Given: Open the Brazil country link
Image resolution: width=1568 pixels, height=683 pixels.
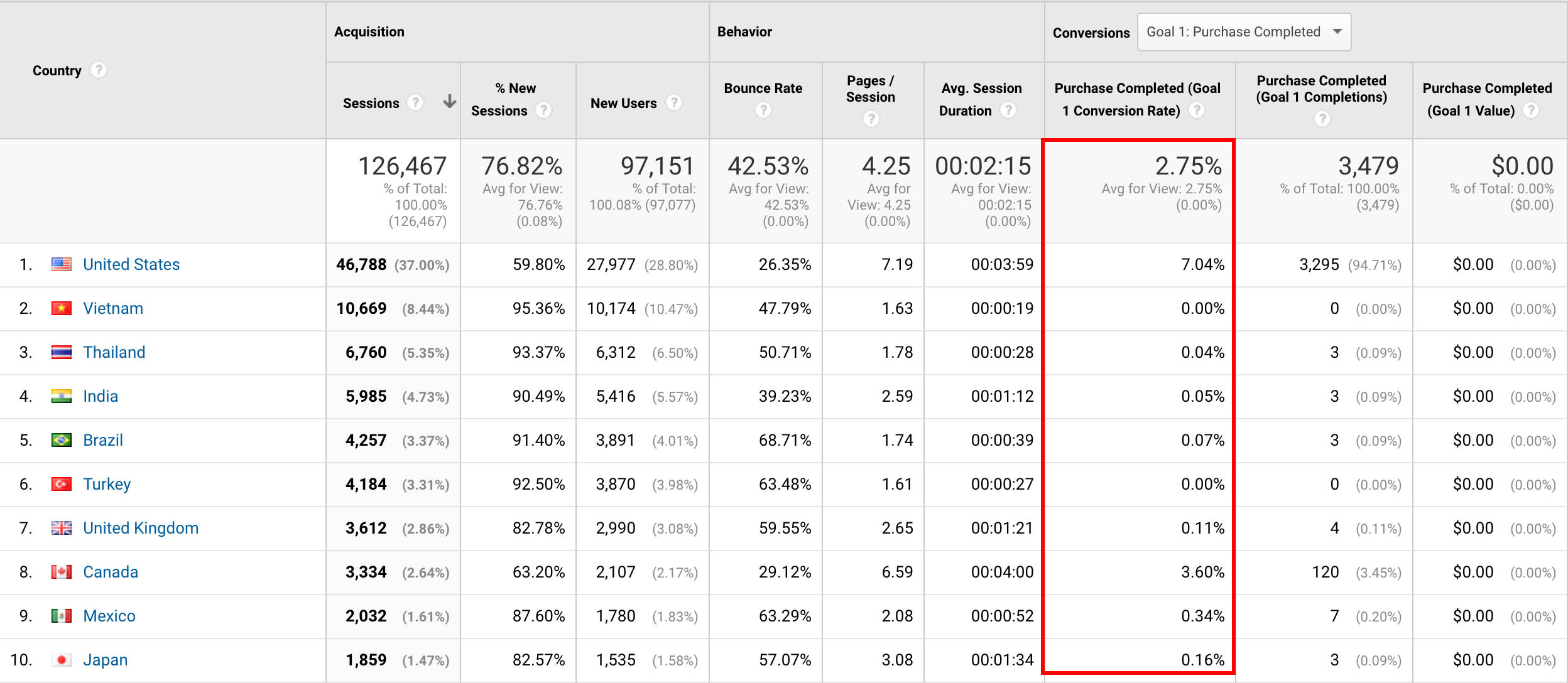Looking at the screenshot, I should coord(103,440).
